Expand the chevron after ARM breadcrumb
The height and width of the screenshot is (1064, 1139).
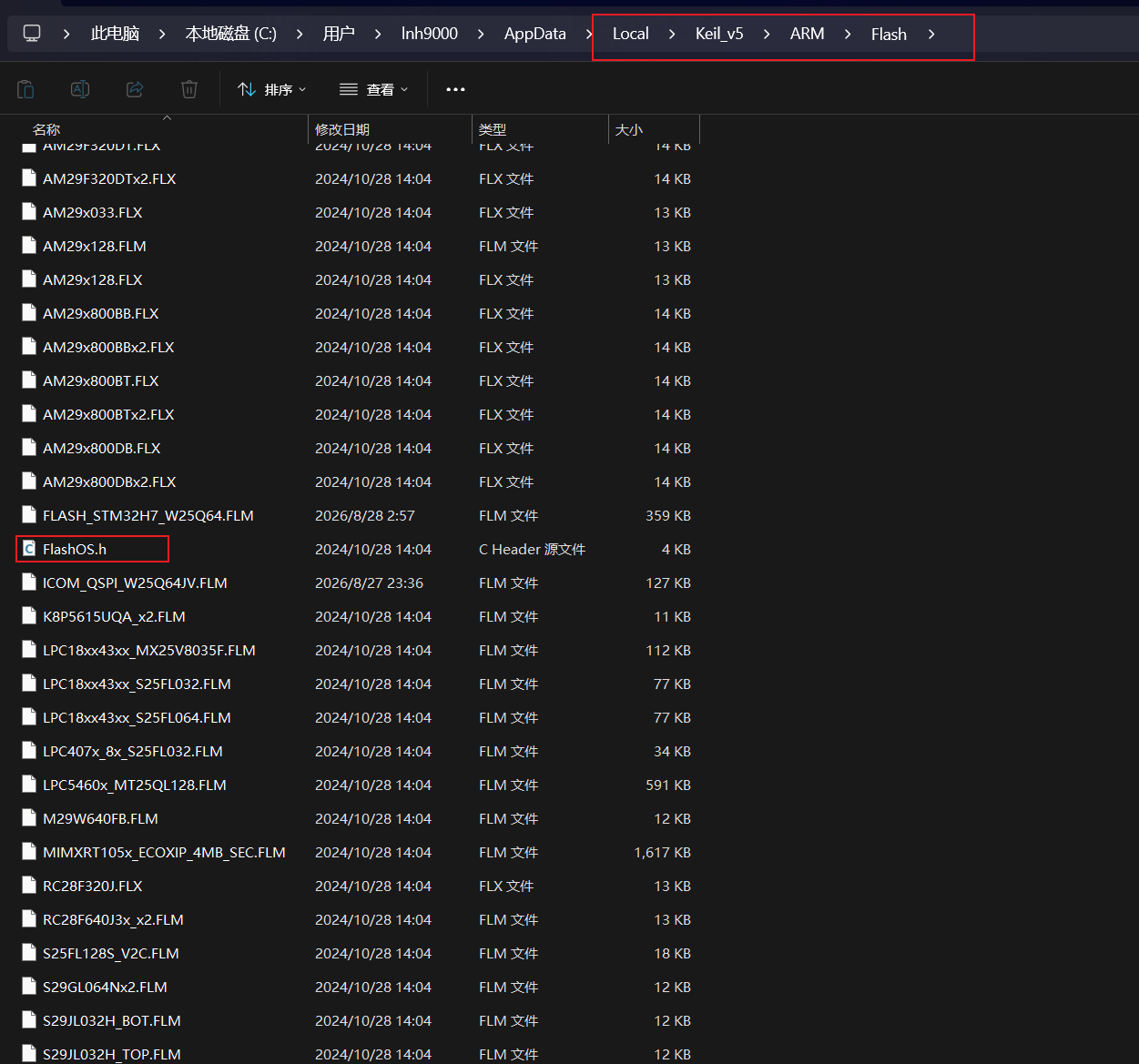[848, 34]
